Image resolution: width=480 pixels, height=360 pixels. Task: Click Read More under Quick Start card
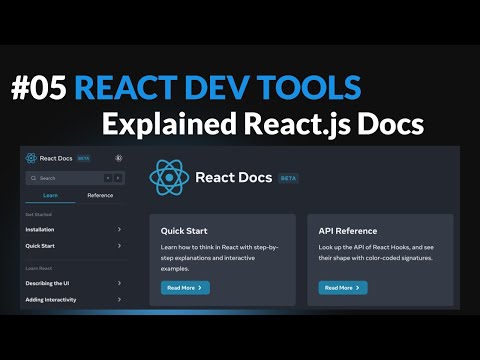click(x=185, y=288)
